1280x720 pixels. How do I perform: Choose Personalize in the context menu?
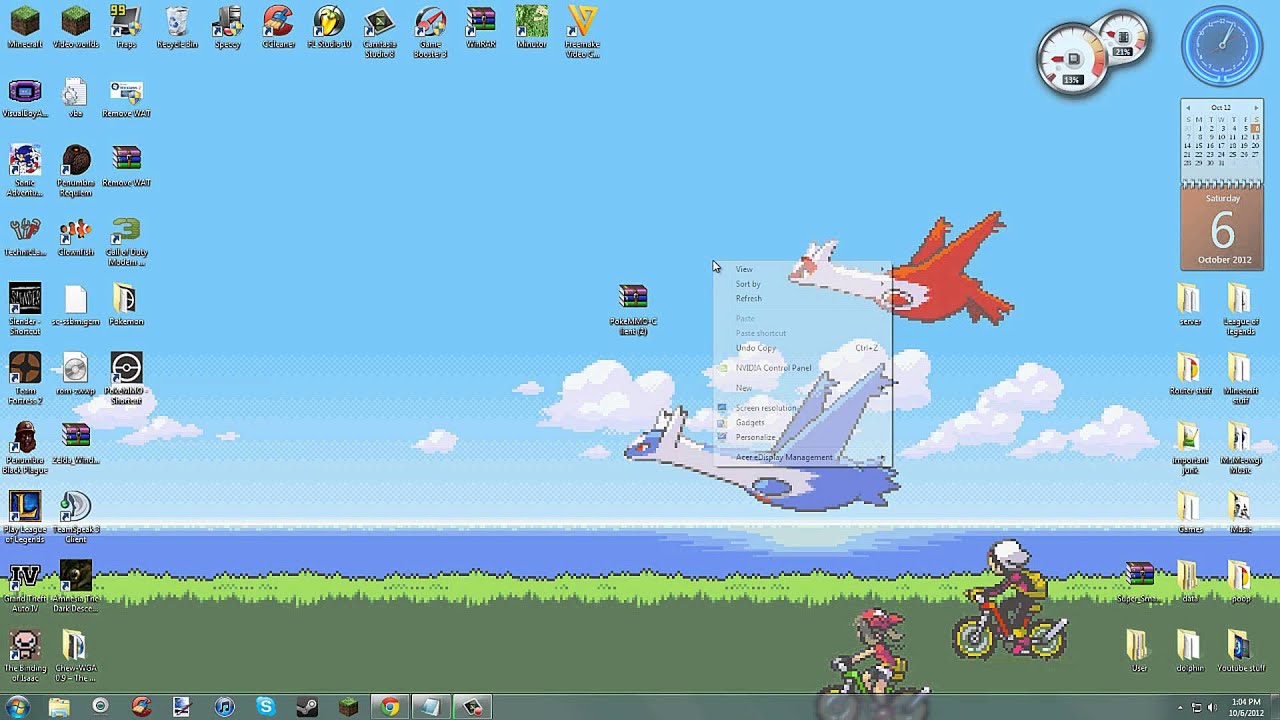(x=801, y=437)
